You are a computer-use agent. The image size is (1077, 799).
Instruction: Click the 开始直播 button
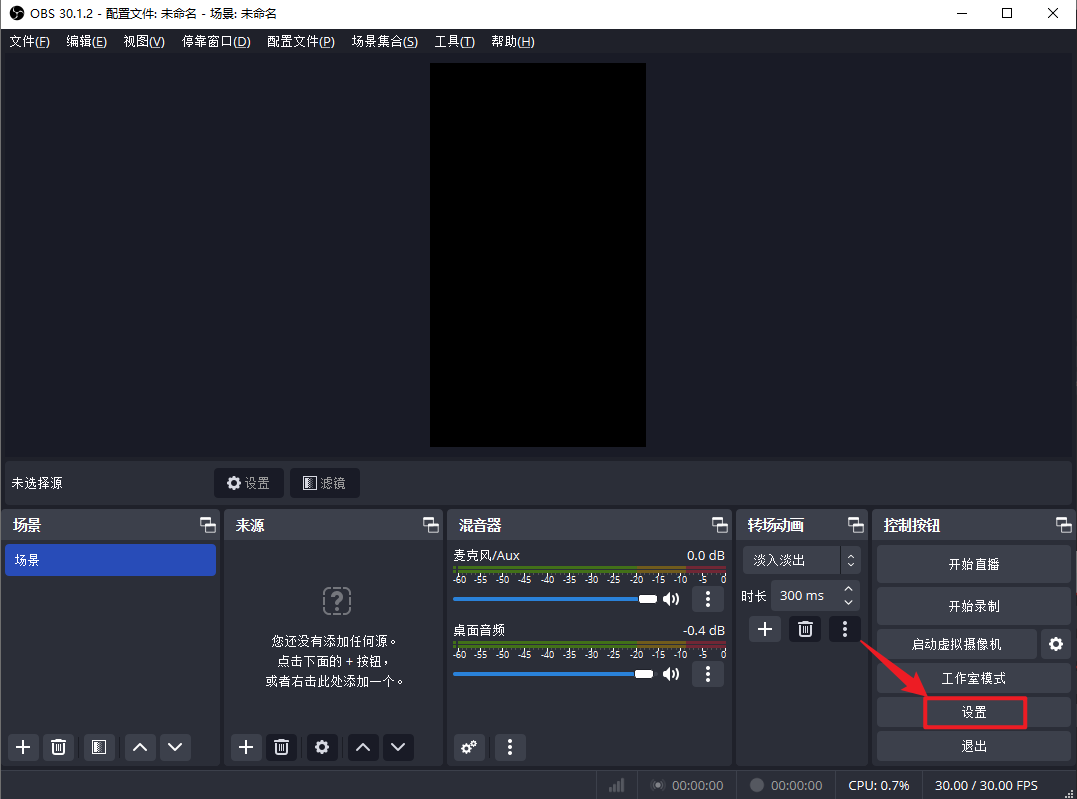pos(973,564)
